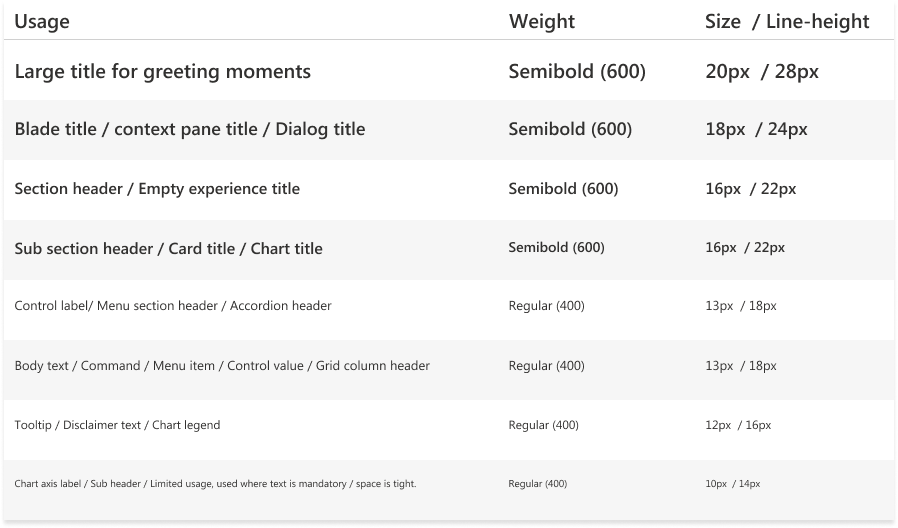Image resolution: width=898 pixels, height=528 pixels.
Task: Click Regular (400) in the Chart axis label row
Action: tap(537, 484)
